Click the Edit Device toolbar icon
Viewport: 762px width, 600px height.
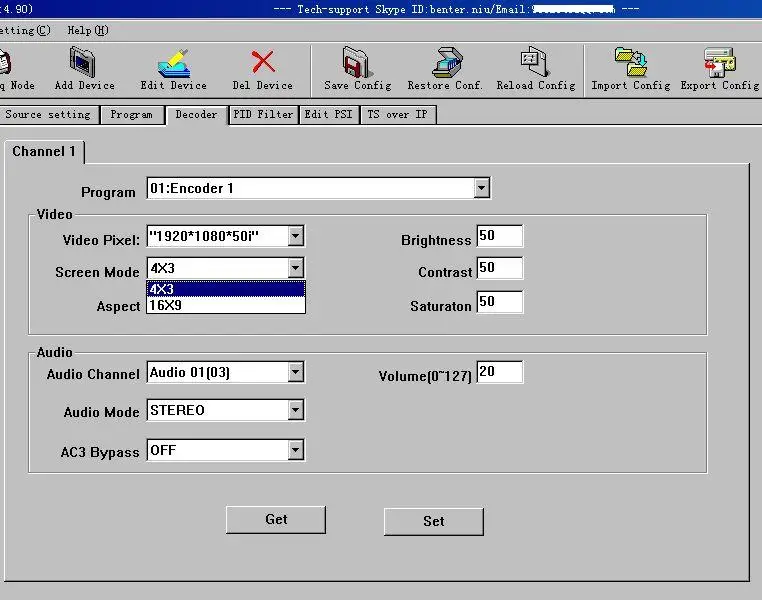(173, 63)
